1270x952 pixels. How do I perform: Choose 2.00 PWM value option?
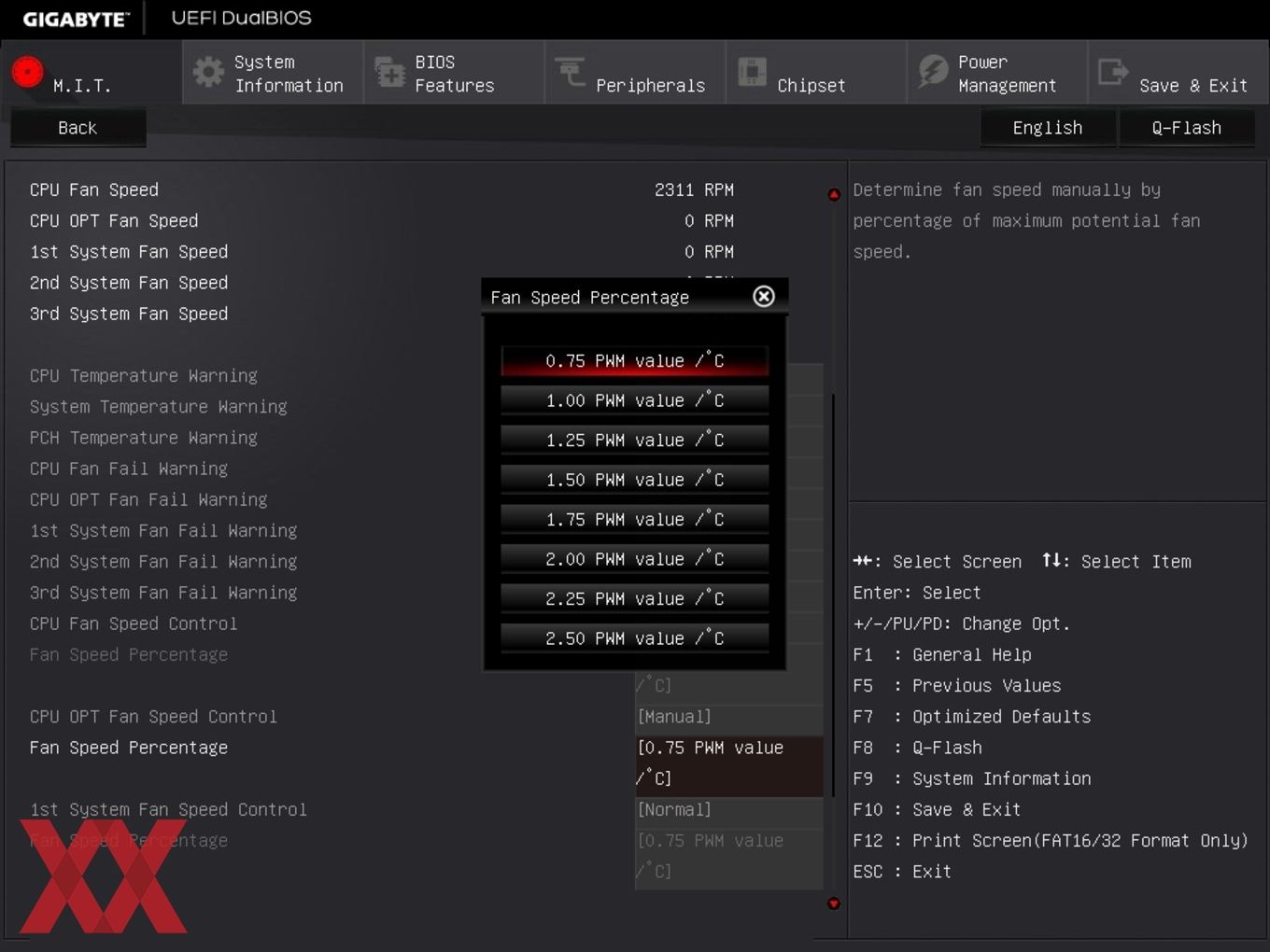[x=635, y=559]
